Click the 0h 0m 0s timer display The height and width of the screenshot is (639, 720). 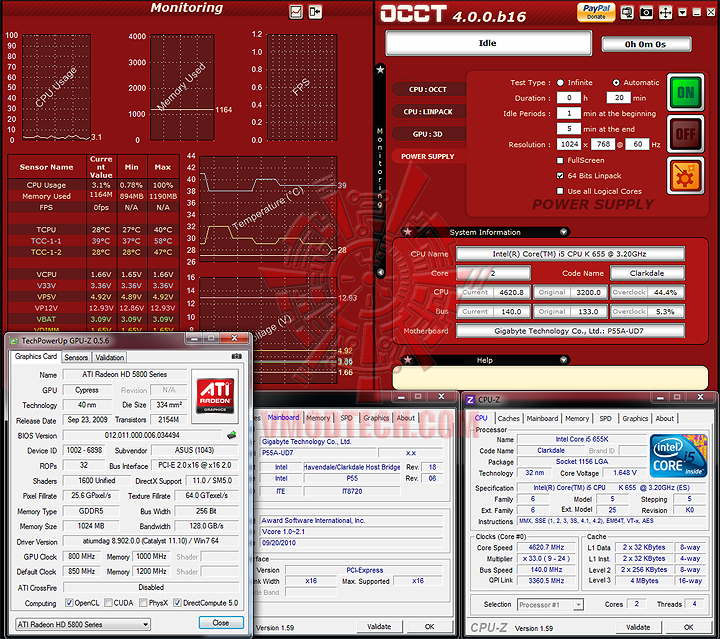646,44
